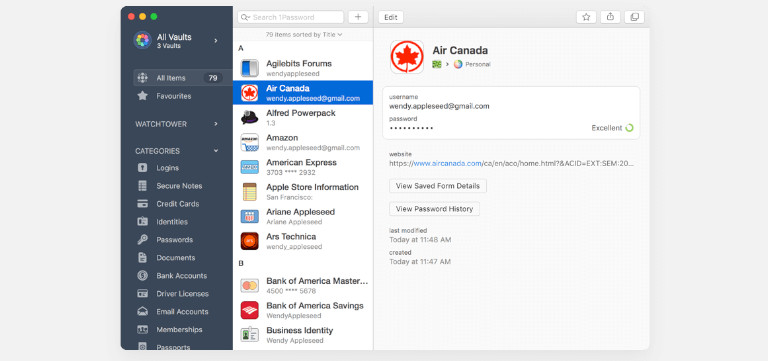768x361 pixels.
Task: Open item in separate window icon
Action: [x=634, y=17]
